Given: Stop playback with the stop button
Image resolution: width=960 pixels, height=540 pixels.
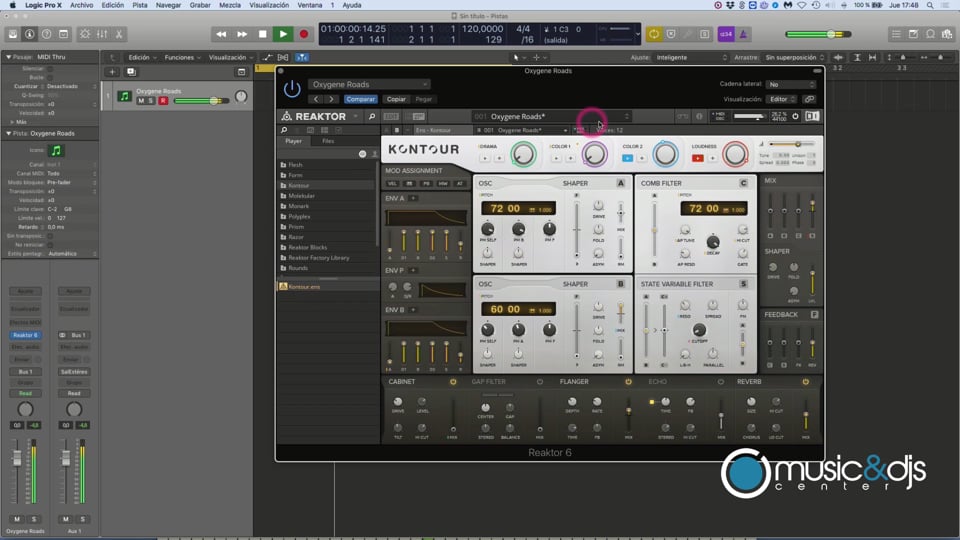Looking at the screenshot, I should 263,34.
